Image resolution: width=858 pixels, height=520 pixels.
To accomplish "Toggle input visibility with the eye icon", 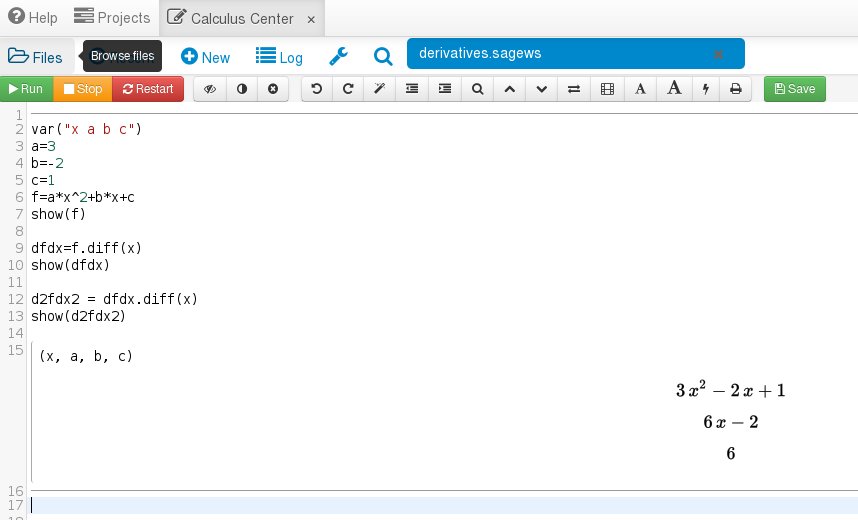I will click(210, 89).
